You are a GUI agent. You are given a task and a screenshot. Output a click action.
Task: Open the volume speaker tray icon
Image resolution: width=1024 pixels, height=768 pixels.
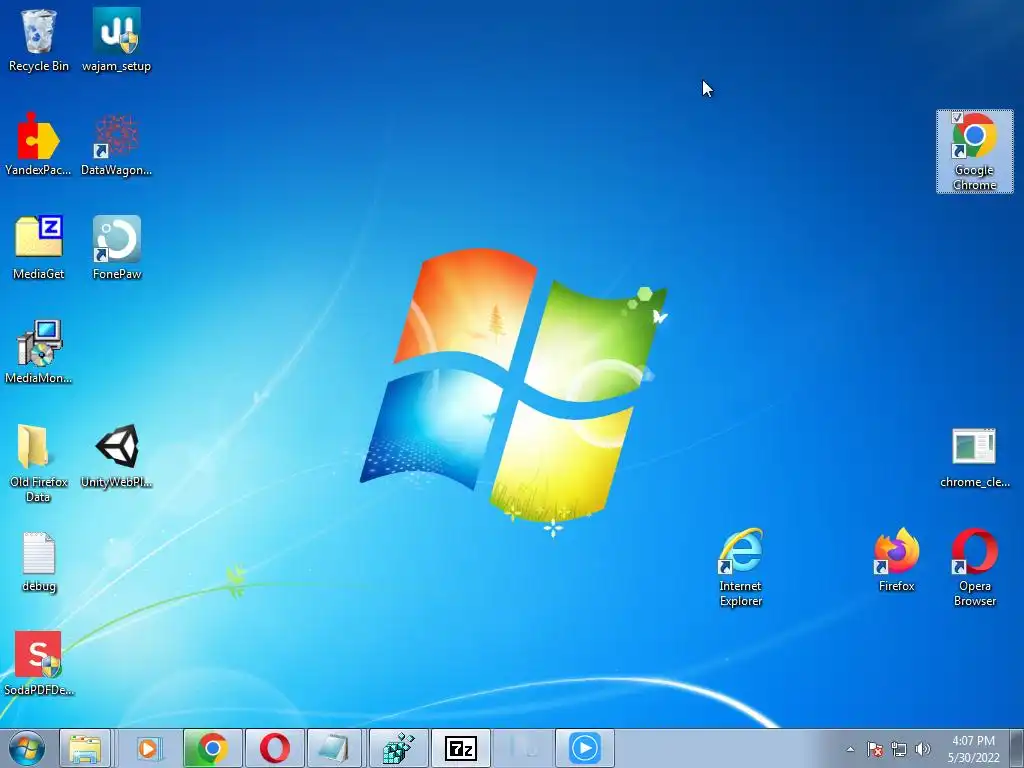coord(922,749)
